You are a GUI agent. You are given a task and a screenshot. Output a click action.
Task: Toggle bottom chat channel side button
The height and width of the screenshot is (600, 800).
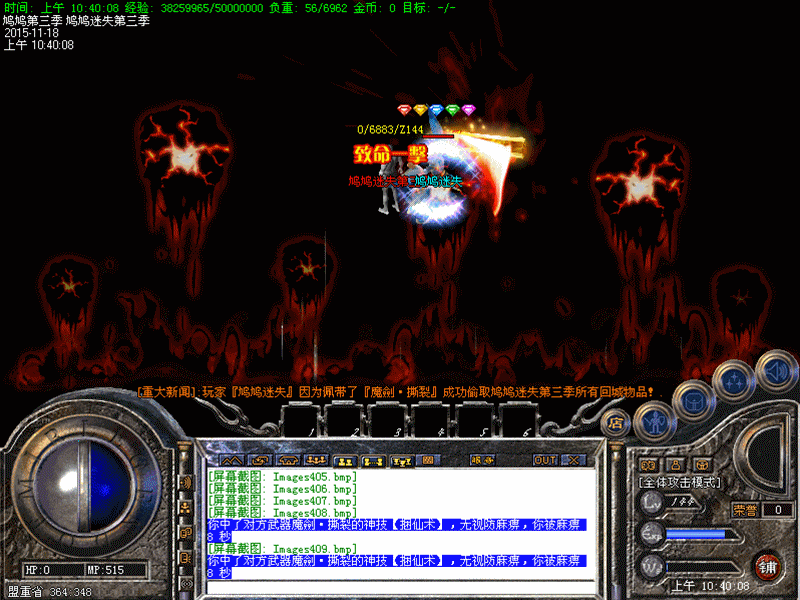click(185, 582)
